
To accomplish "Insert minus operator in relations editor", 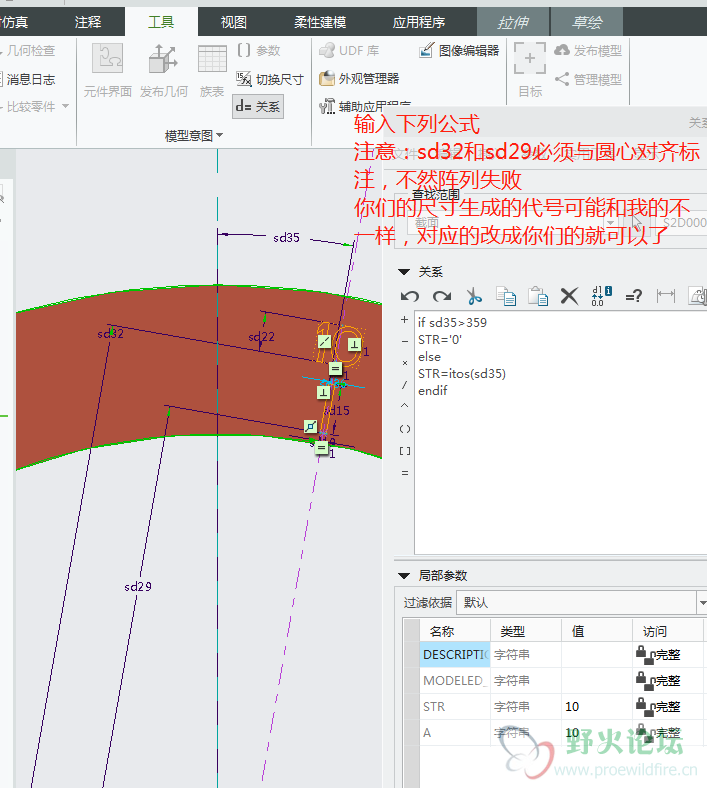I will click(x=405, y=341).
